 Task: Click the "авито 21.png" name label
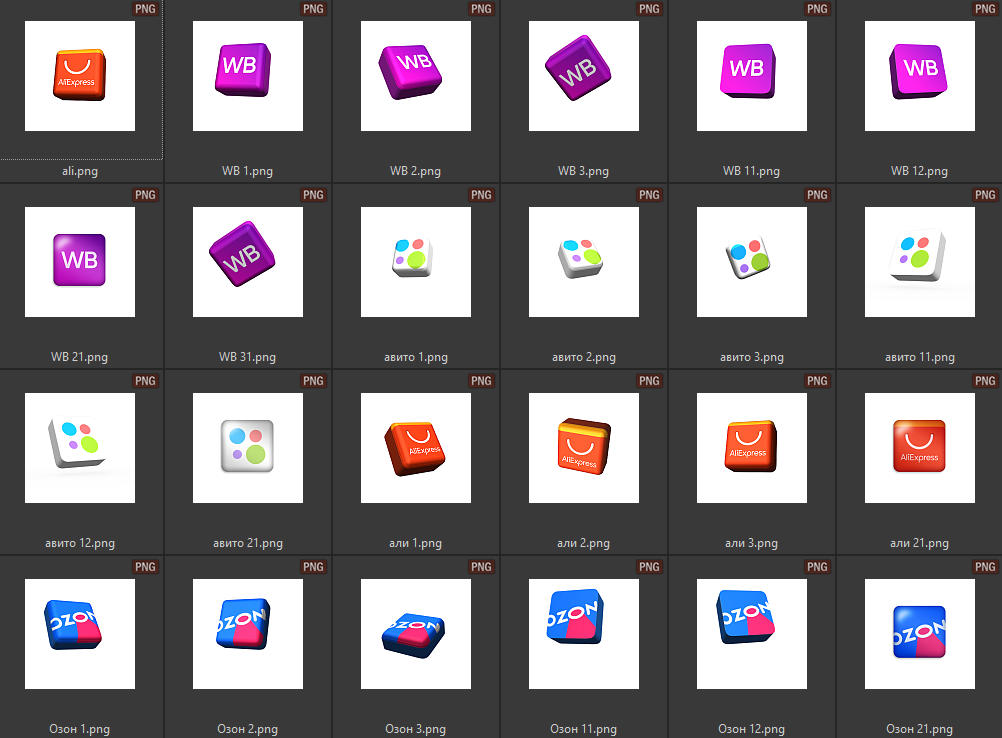248,543
